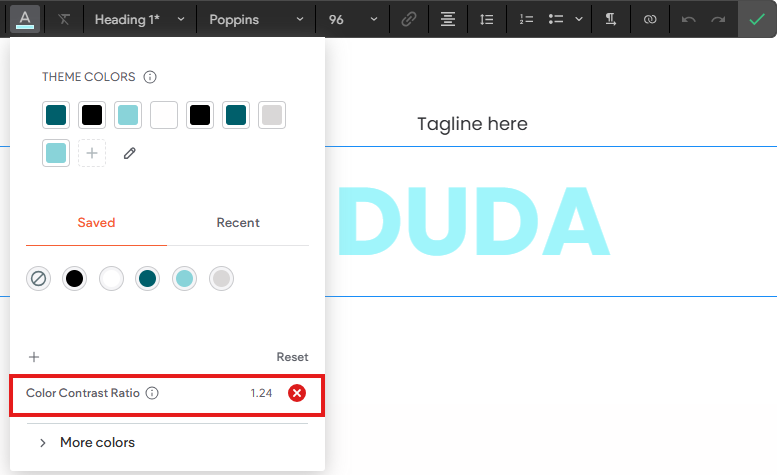Viewport: 777px width, 475px height.
Task: Choose white saved color circle
Action: (111, 278)
